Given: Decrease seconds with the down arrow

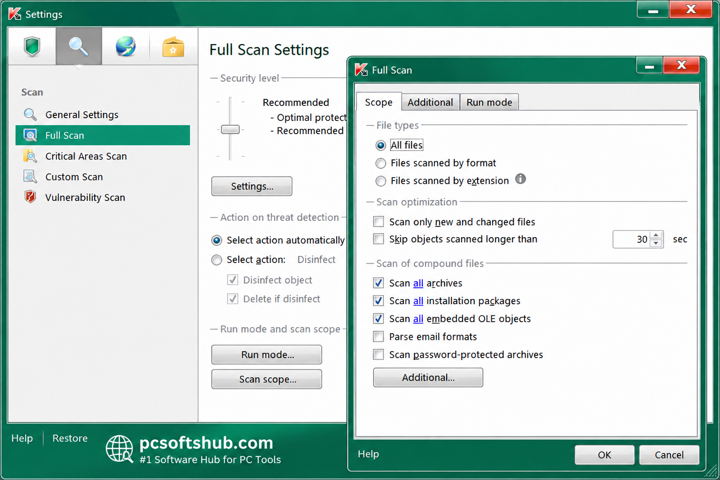Looking at the screenshot, I should pyautogui.click(x=656, y=243).
